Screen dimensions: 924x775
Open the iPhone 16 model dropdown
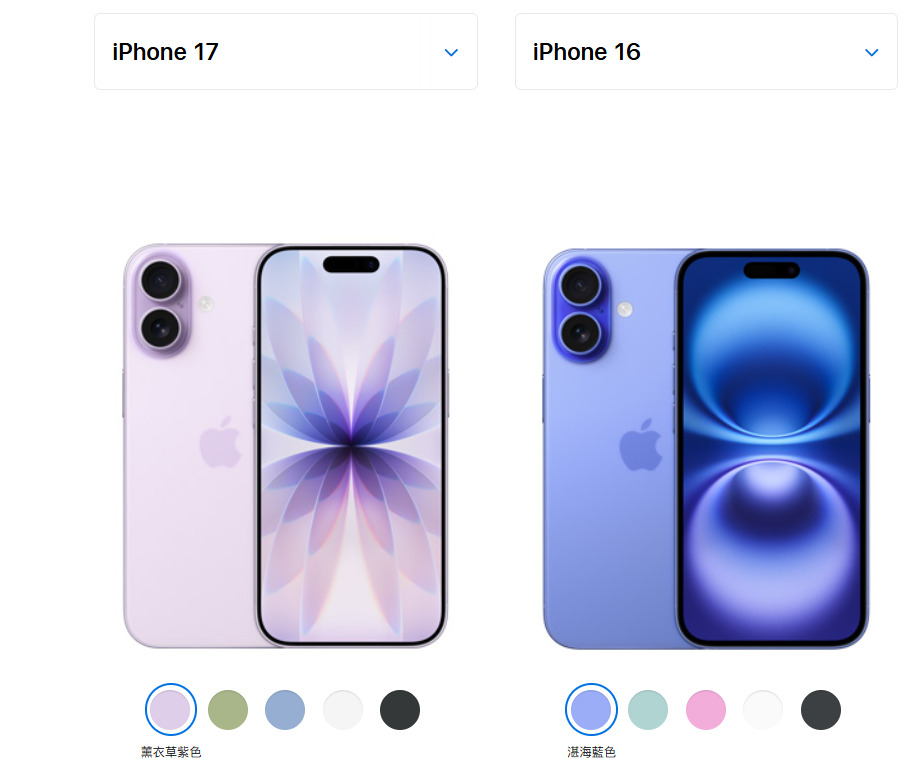click(x=706, y=52)
